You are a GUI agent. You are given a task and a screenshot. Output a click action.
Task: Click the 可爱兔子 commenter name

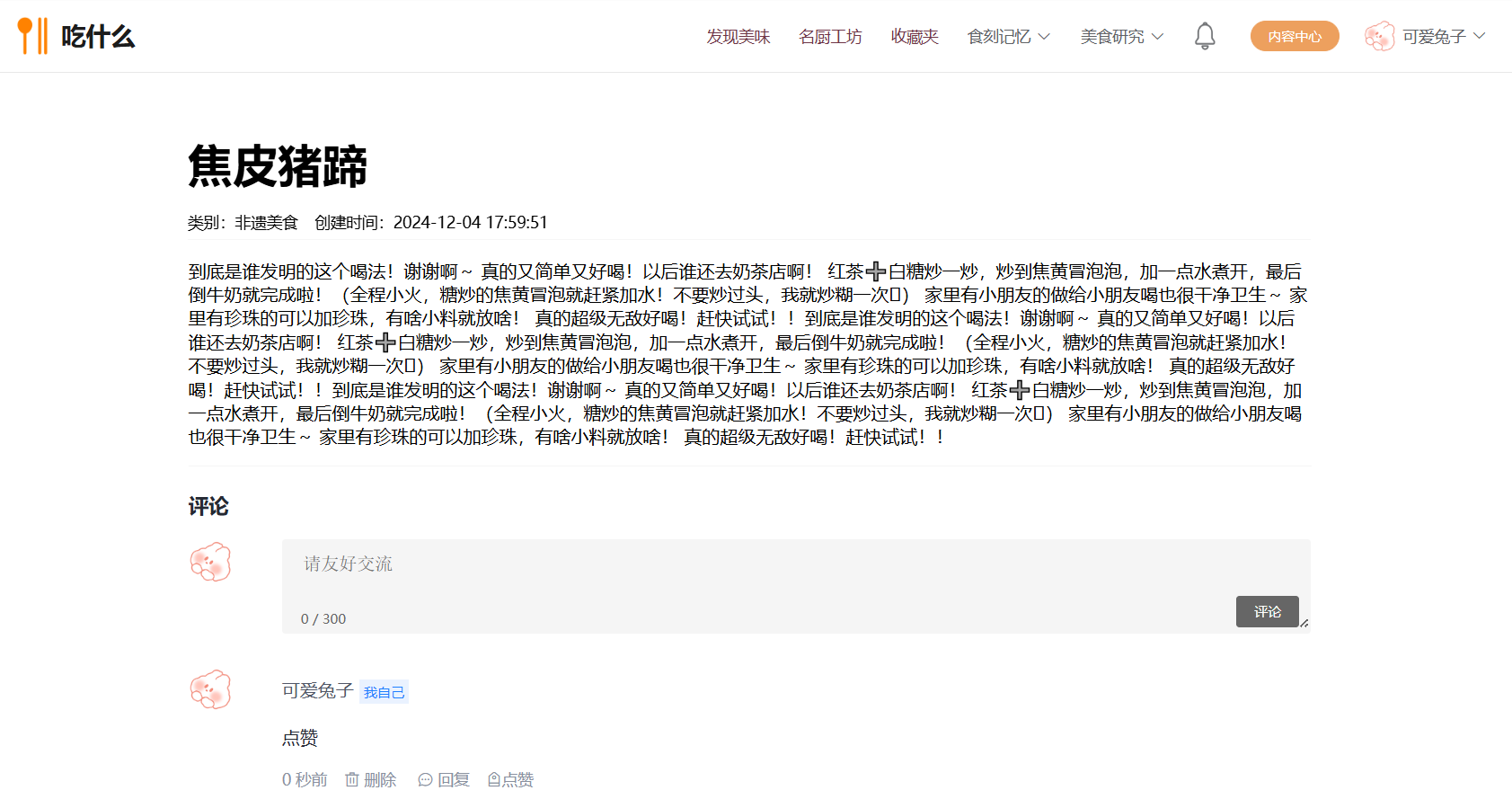317,690
